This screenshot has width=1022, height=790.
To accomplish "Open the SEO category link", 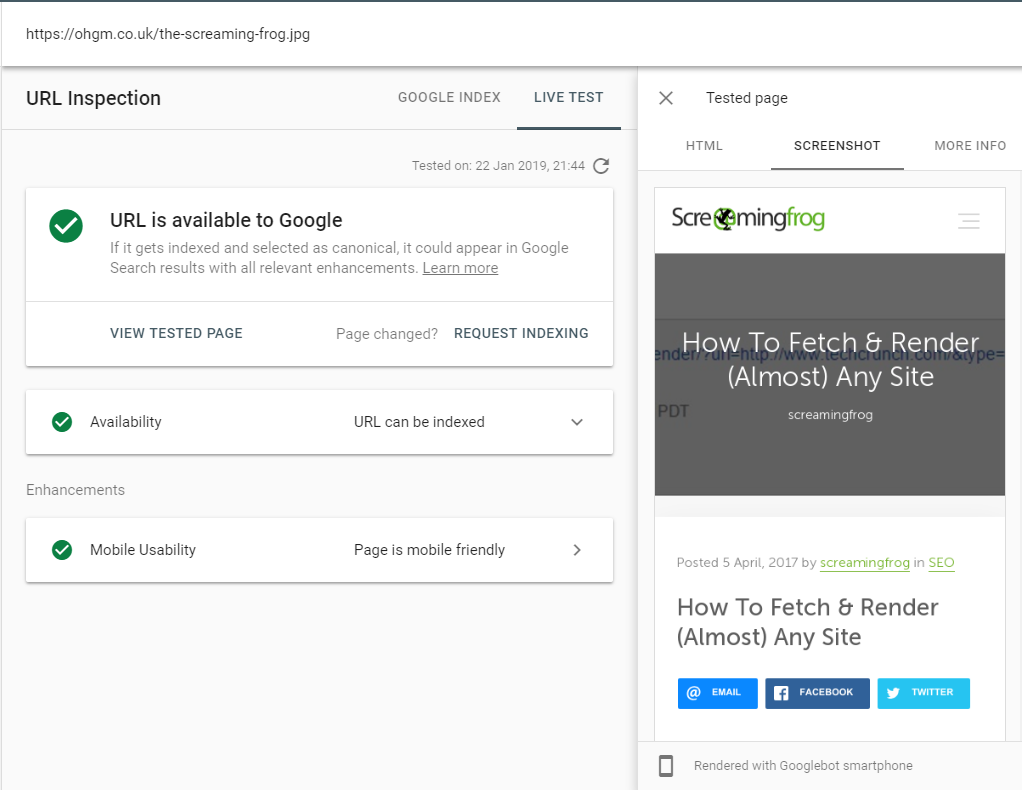I will (x=941, y=563).
